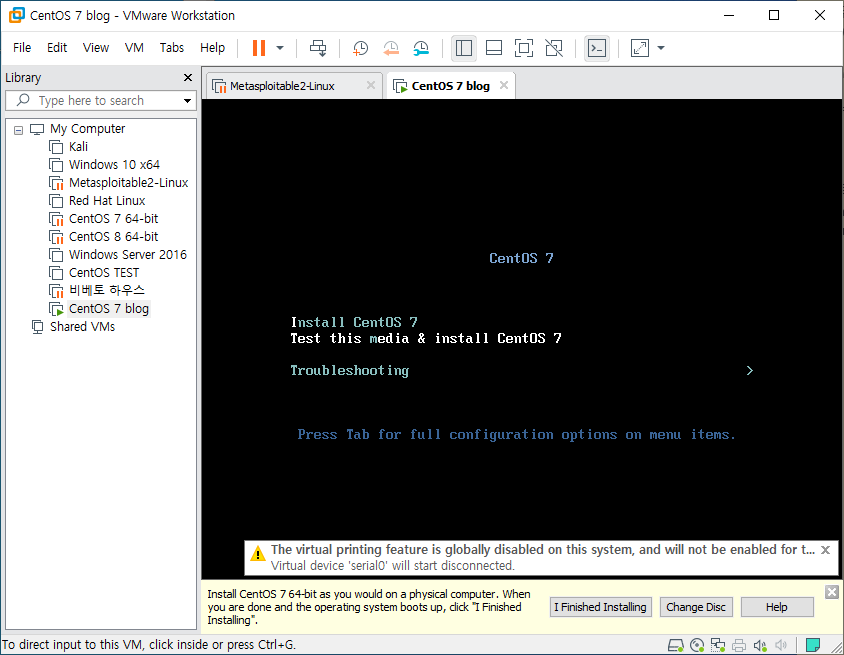
Task: Show the console view
Action: (597, 48)
